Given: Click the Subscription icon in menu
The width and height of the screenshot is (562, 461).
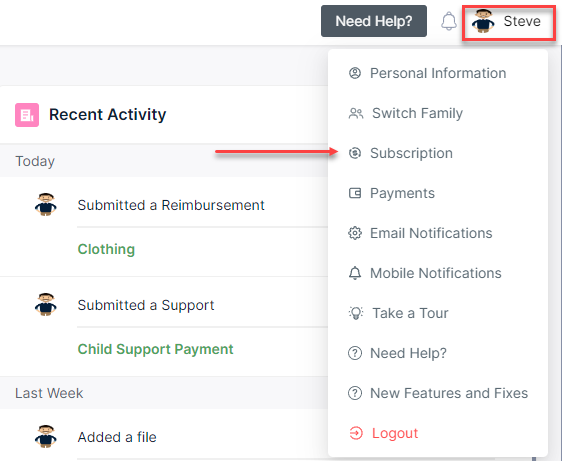Looking at the screenshot, I should point(355,153).
